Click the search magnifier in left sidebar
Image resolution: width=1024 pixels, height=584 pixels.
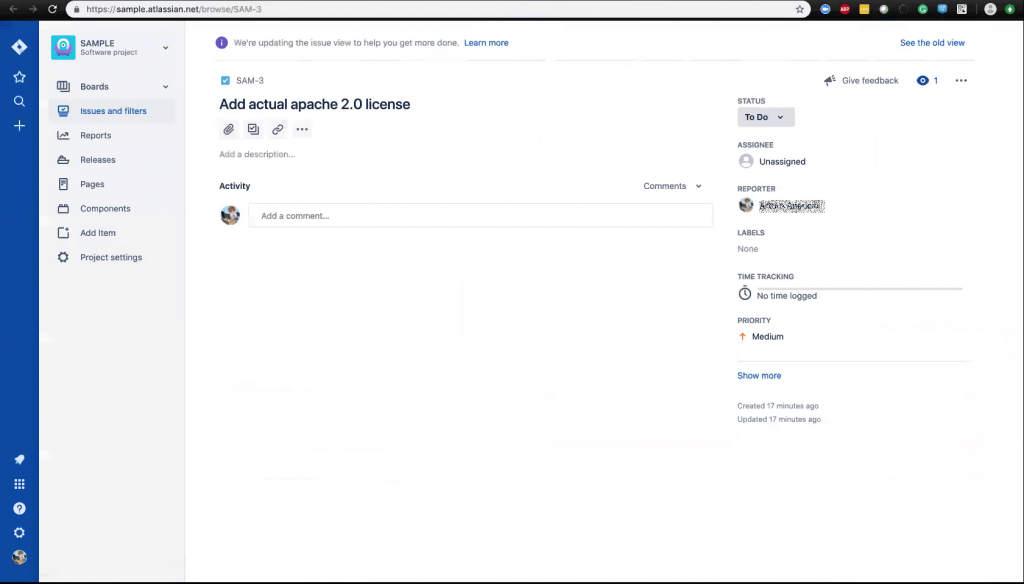[19, 101]
